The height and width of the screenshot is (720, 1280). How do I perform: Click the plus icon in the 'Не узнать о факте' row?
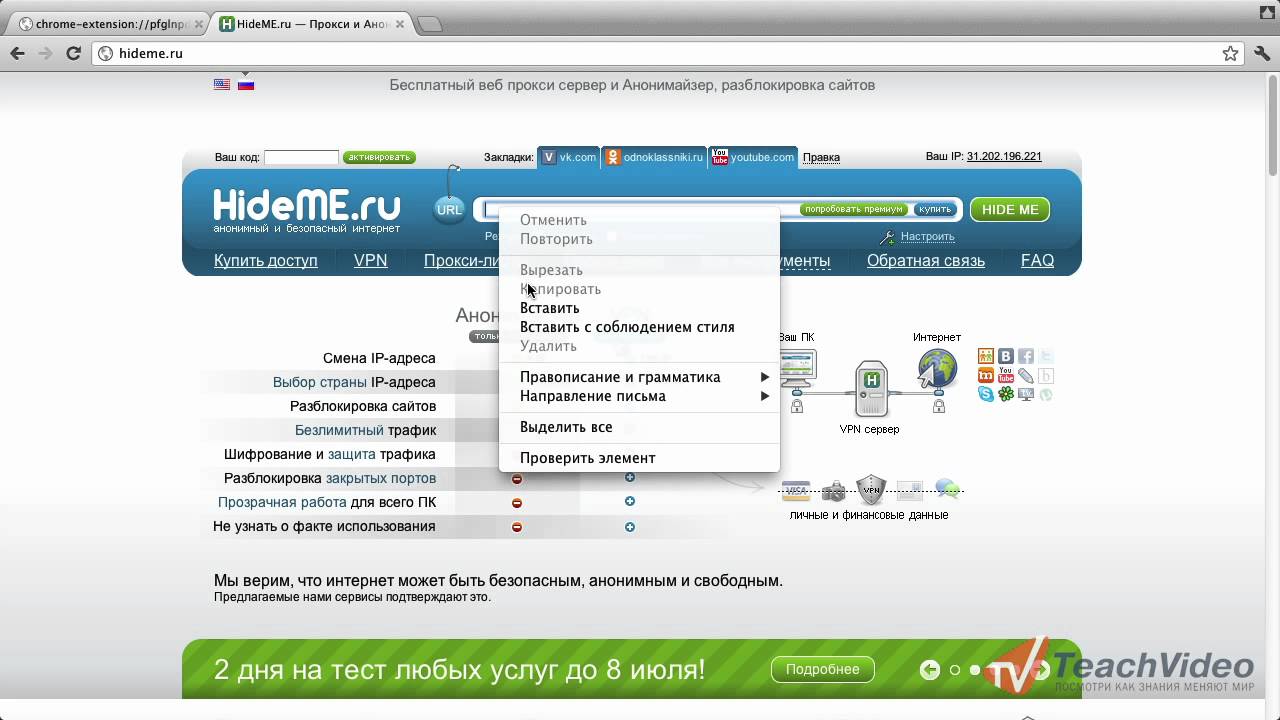coord(630,527)
